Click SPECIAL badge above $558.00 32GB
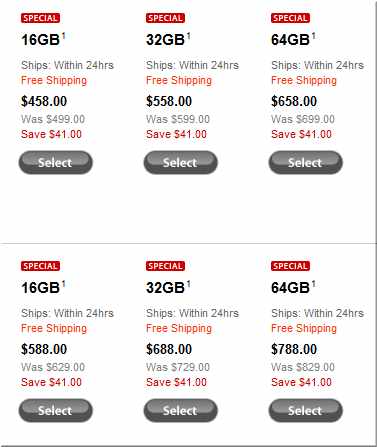The image size is (377, 447). coord(165,18)
